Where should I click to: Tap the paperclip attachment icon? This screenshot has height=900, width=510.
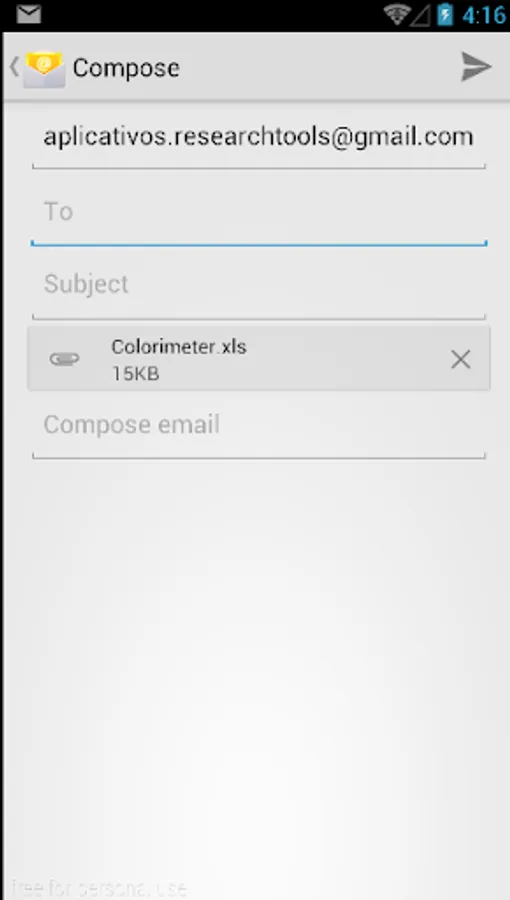click(64, 359)
